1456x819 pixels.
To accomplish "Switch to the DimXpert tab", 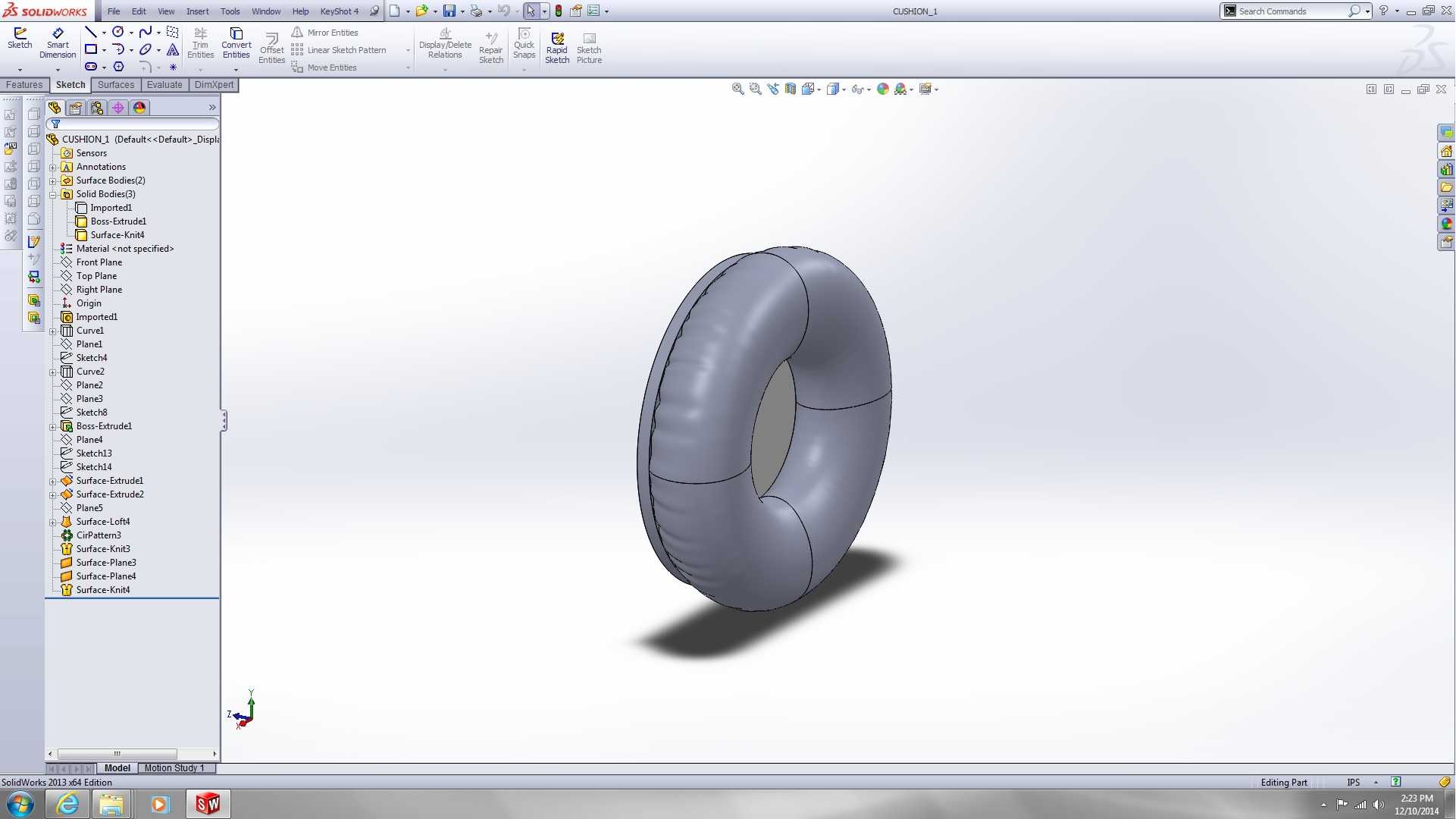I will point(214,85).
